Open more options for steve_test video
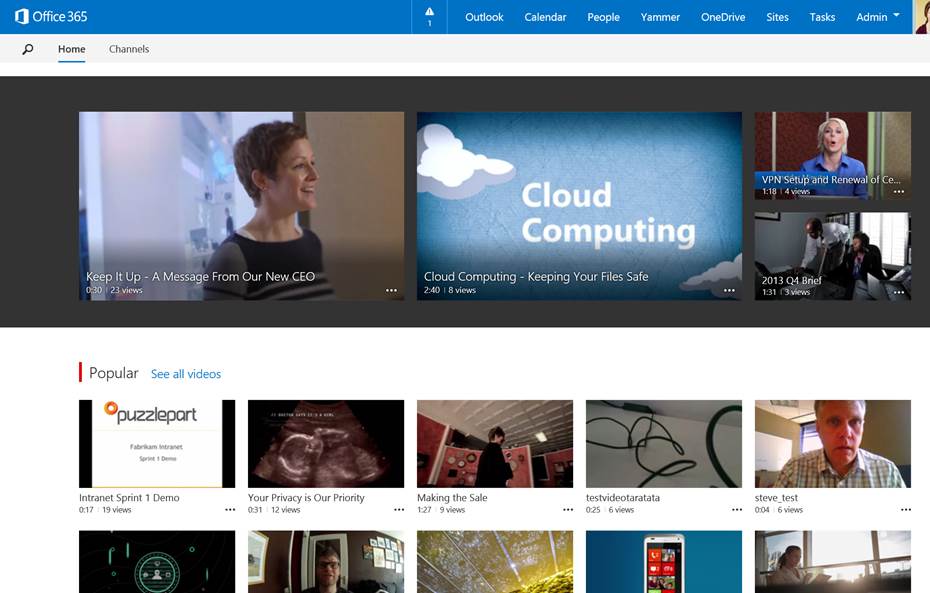The image size is (930, 593). click(x=906, y=509)
